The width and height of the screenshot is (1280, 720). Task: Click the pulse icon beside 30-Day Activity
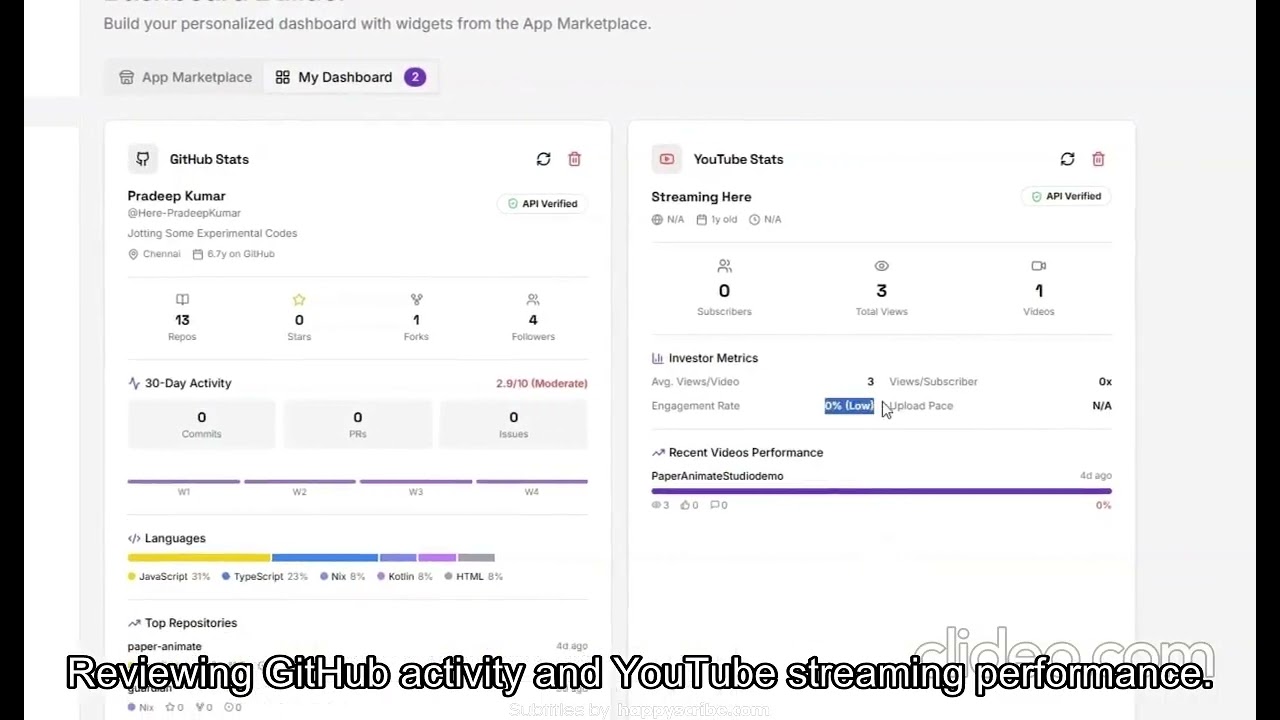[x=134, y=383]
